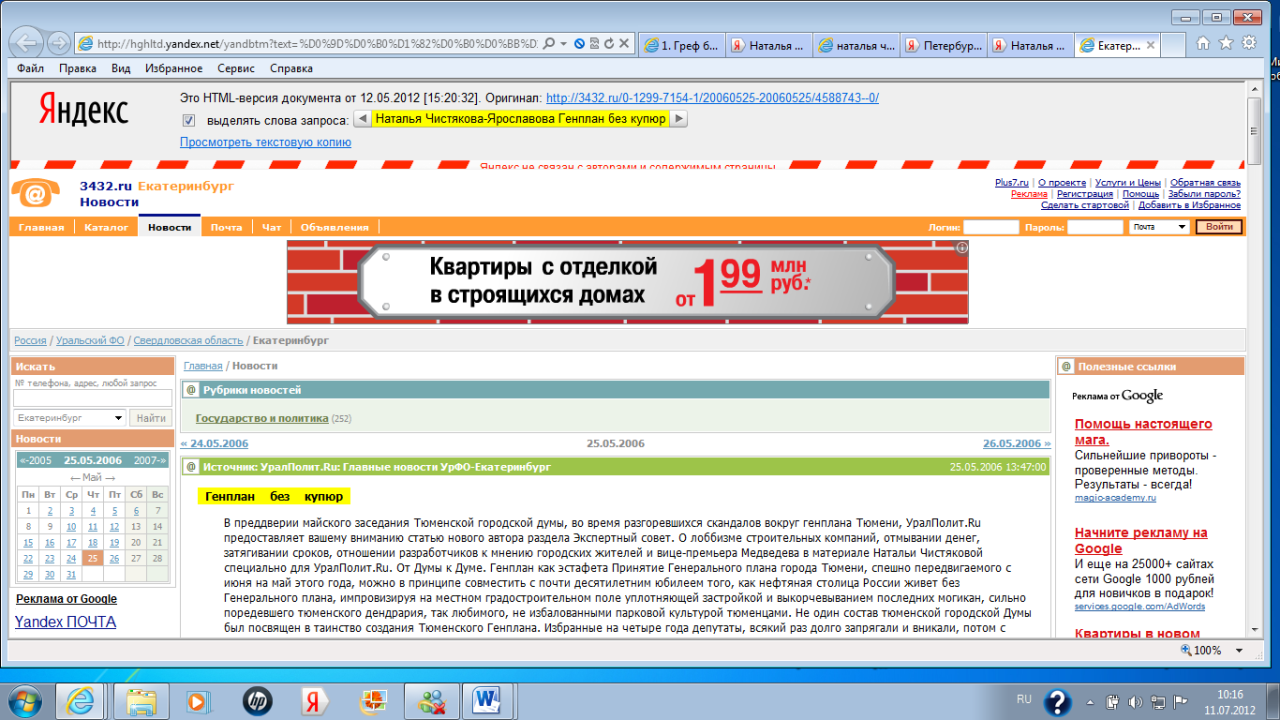Click the browser Back arrow button
The width and height of the screenshot is (1280, 720).
point(26,43)
